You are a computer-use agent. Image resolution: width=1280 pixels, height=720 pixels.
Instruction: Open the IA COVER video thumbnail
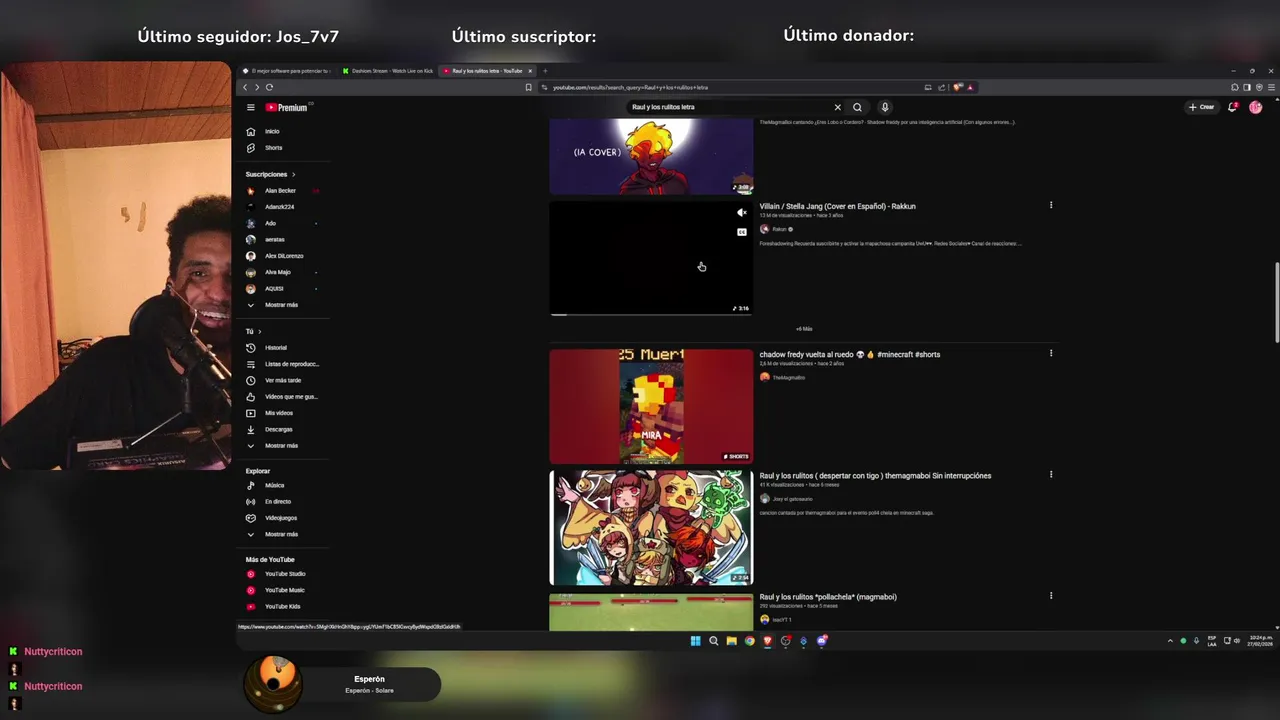[x=651, y=156]
